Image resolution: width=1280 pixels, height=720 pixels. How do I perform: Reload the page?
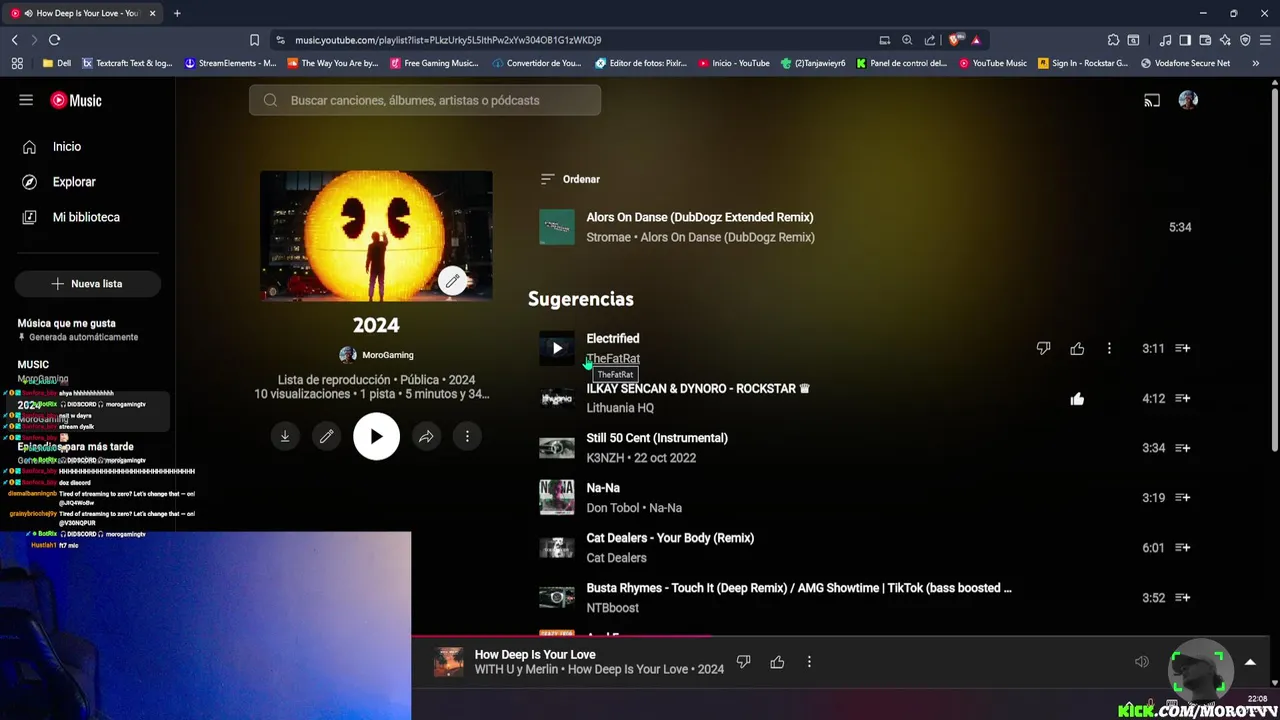pyautogui.click(x=54, y=40)
